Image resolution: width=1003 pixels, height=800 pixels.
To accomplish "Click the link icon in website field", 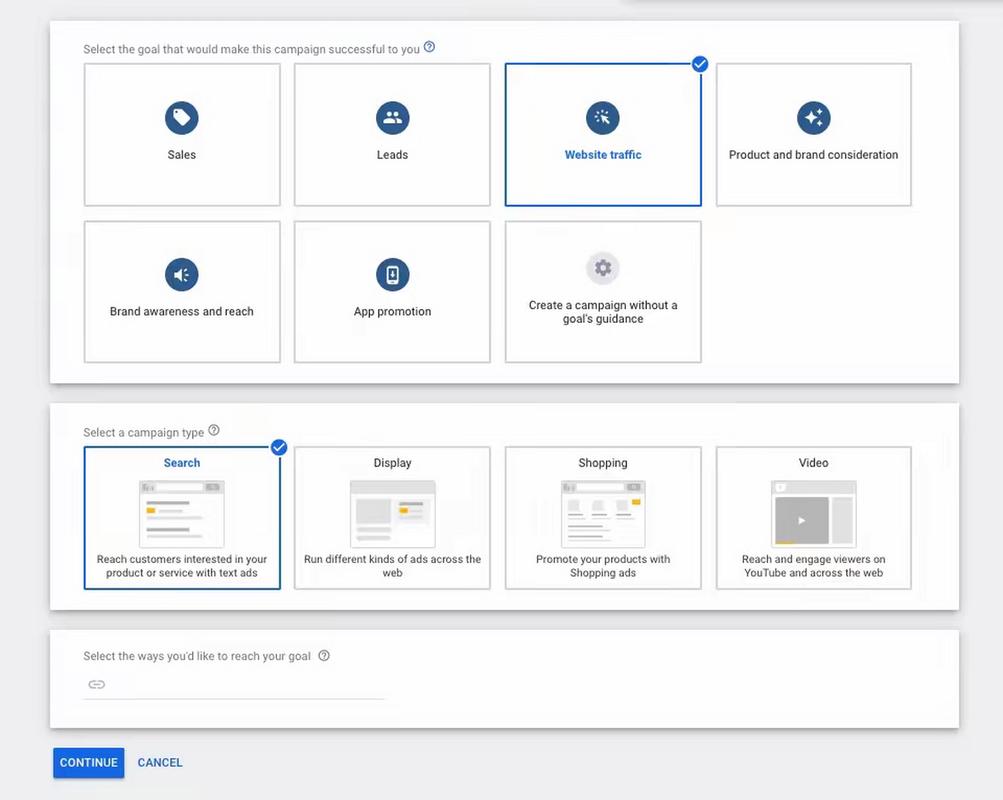I will 97,684.
